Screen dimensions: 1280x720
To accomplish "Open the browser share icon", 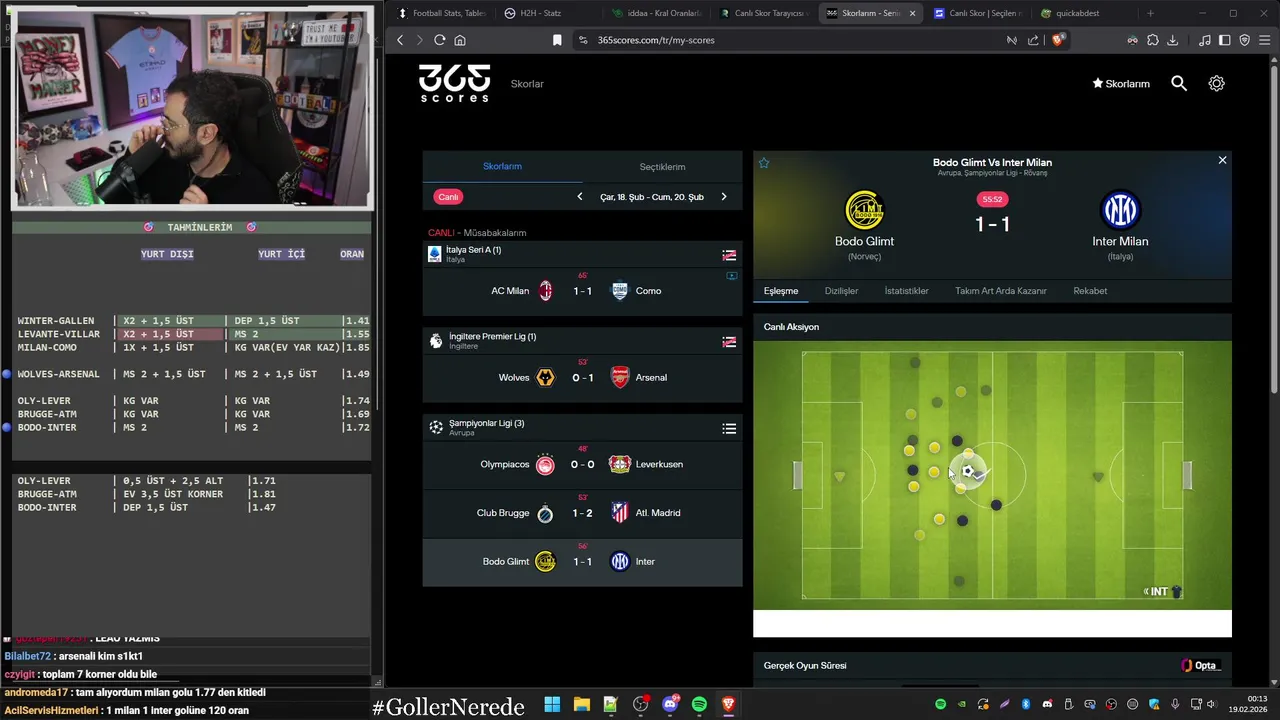I will click(1033, 40).
